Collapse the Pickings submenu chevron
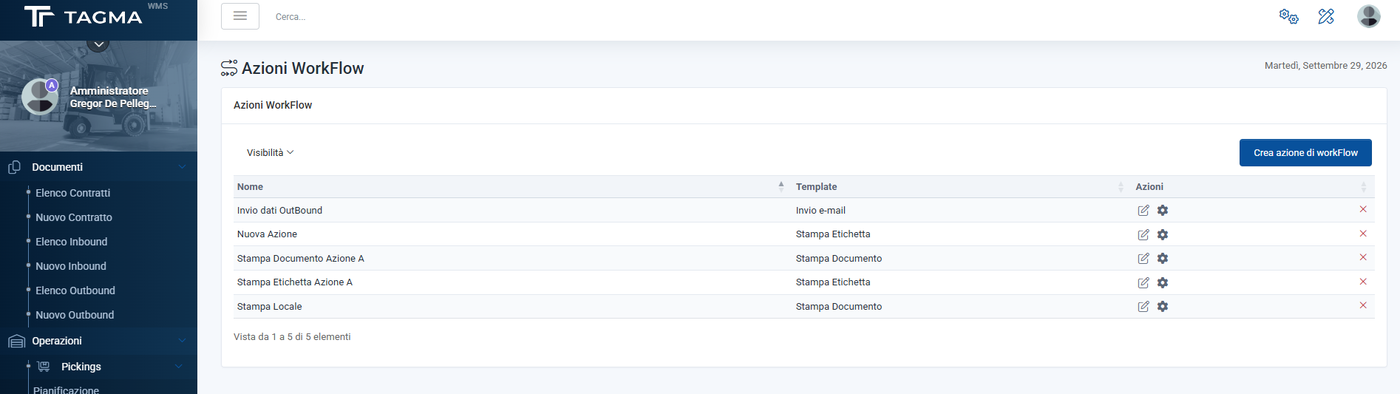 (179, 367)
